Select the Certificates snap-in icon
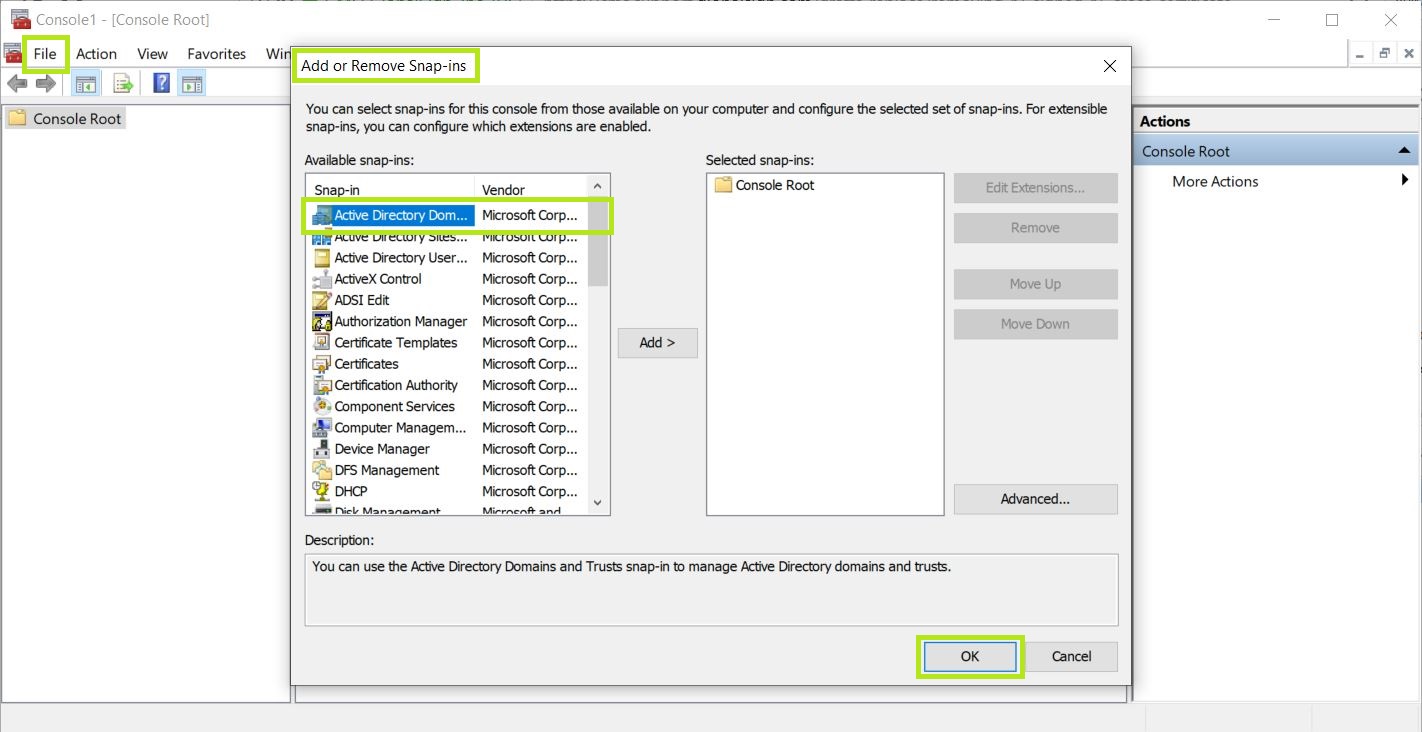The width and height of the screenshot is (1422, 732). 322,364
